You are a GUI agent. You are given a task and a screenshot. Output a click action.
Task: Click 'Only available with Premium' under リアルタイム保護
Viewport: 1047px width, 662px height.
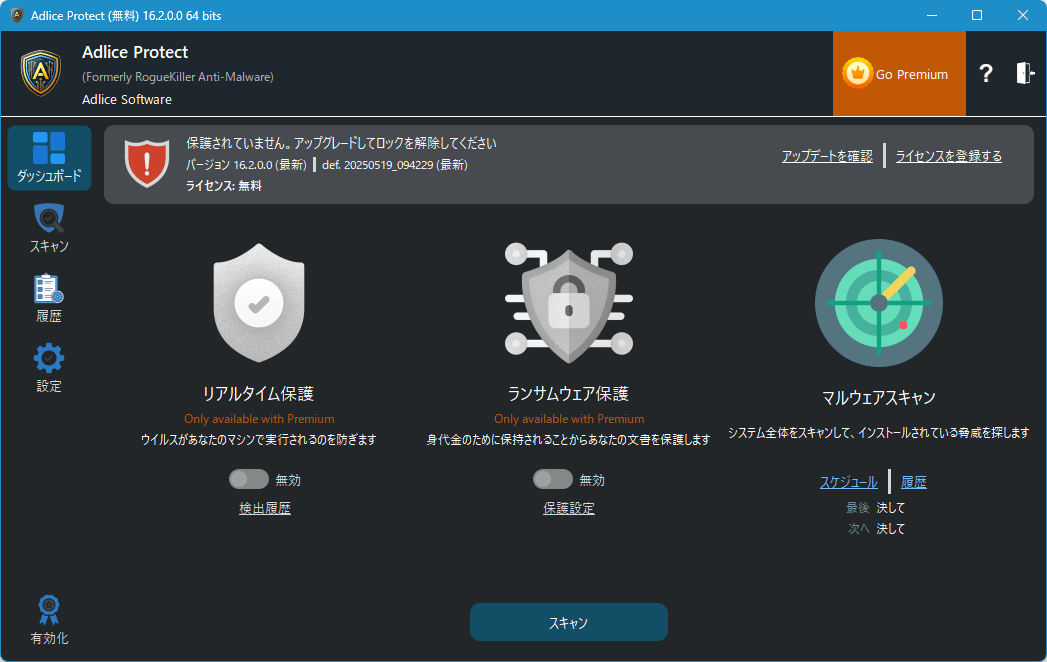pos(259,419)
